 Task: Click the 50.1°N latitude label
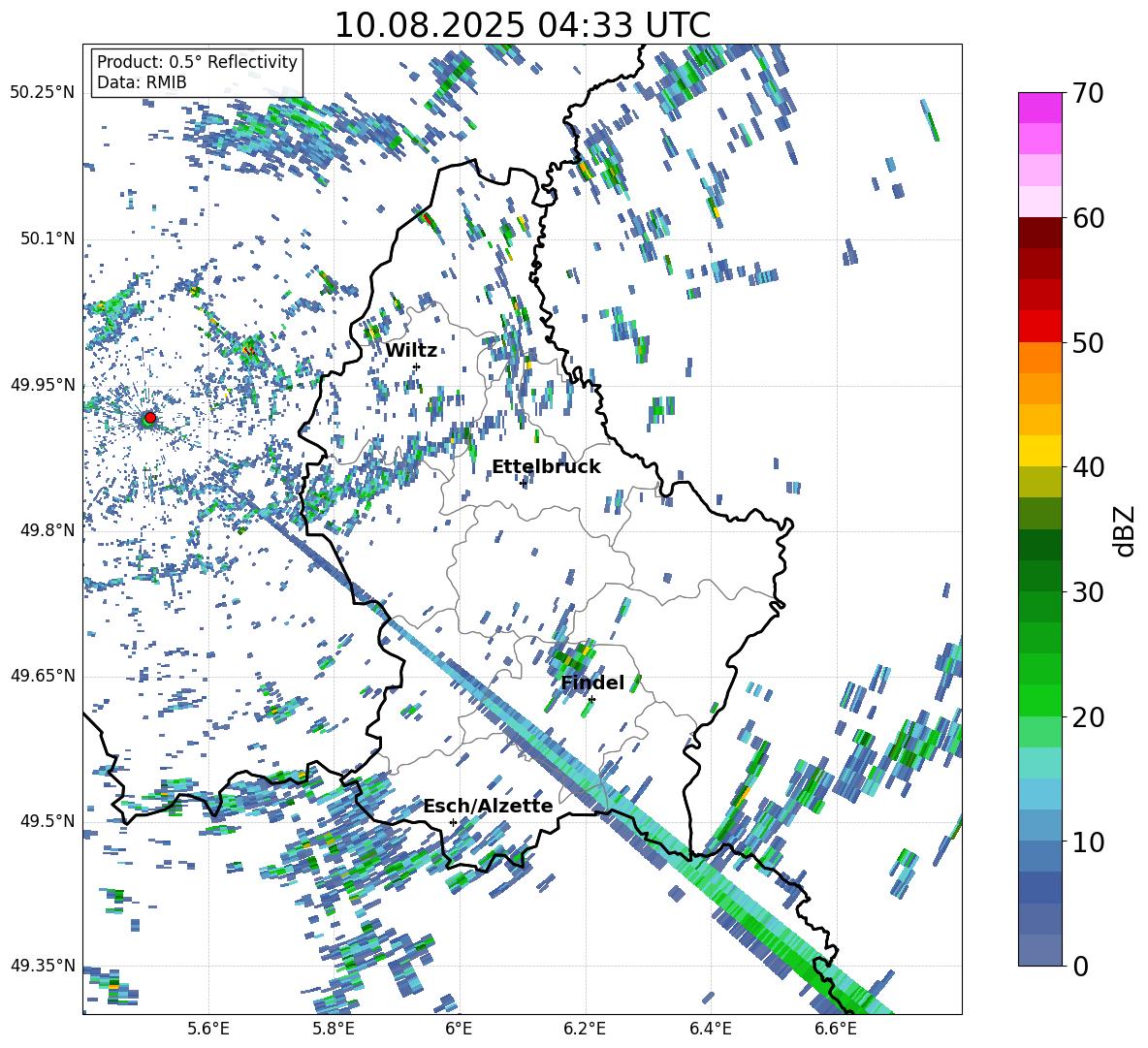pos(47,239)
